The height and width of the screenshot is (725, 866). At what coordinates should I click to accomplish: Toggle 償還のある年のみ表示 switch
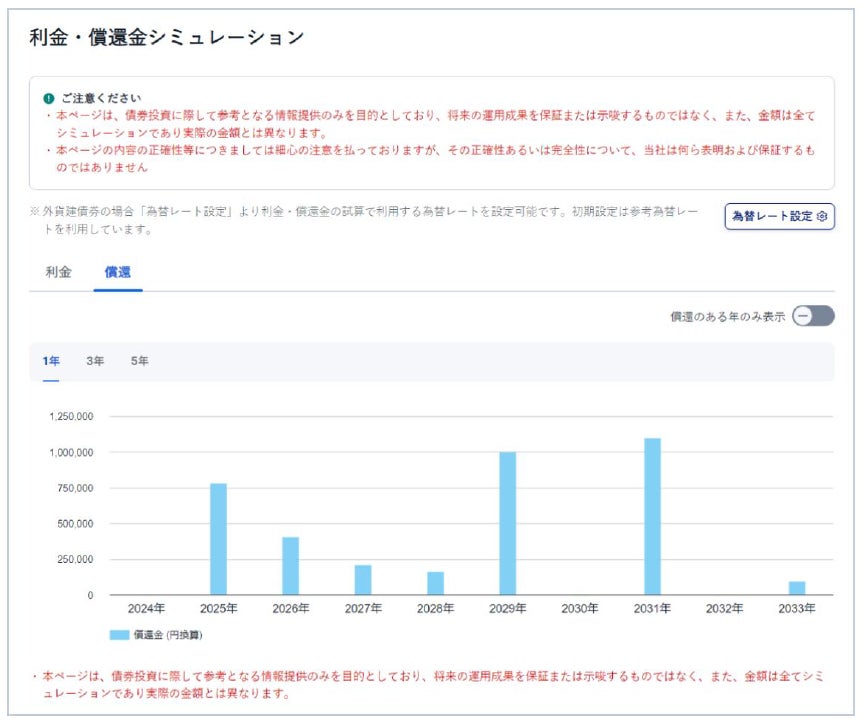813,316
